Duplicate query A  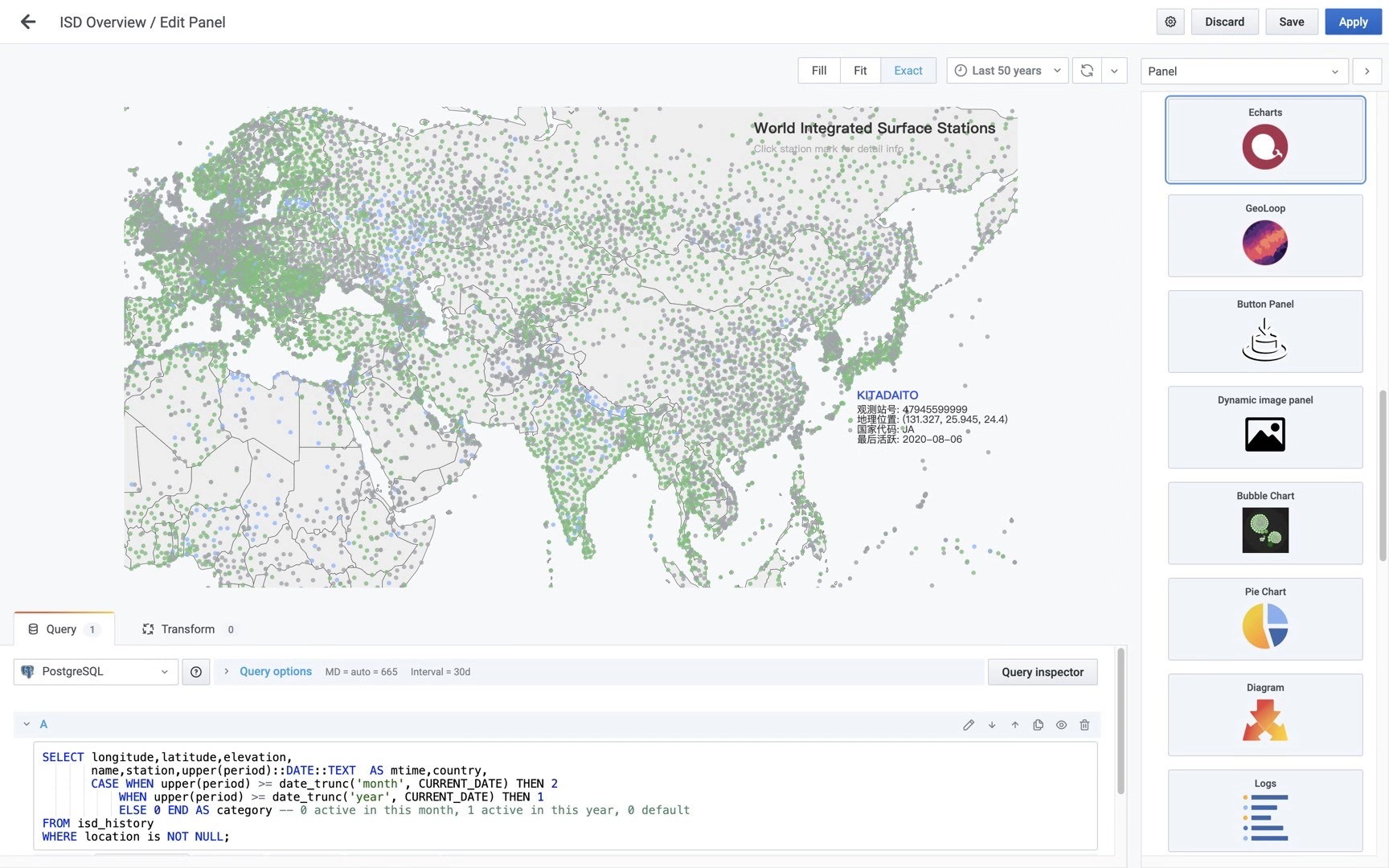(x=1039, y=725)
